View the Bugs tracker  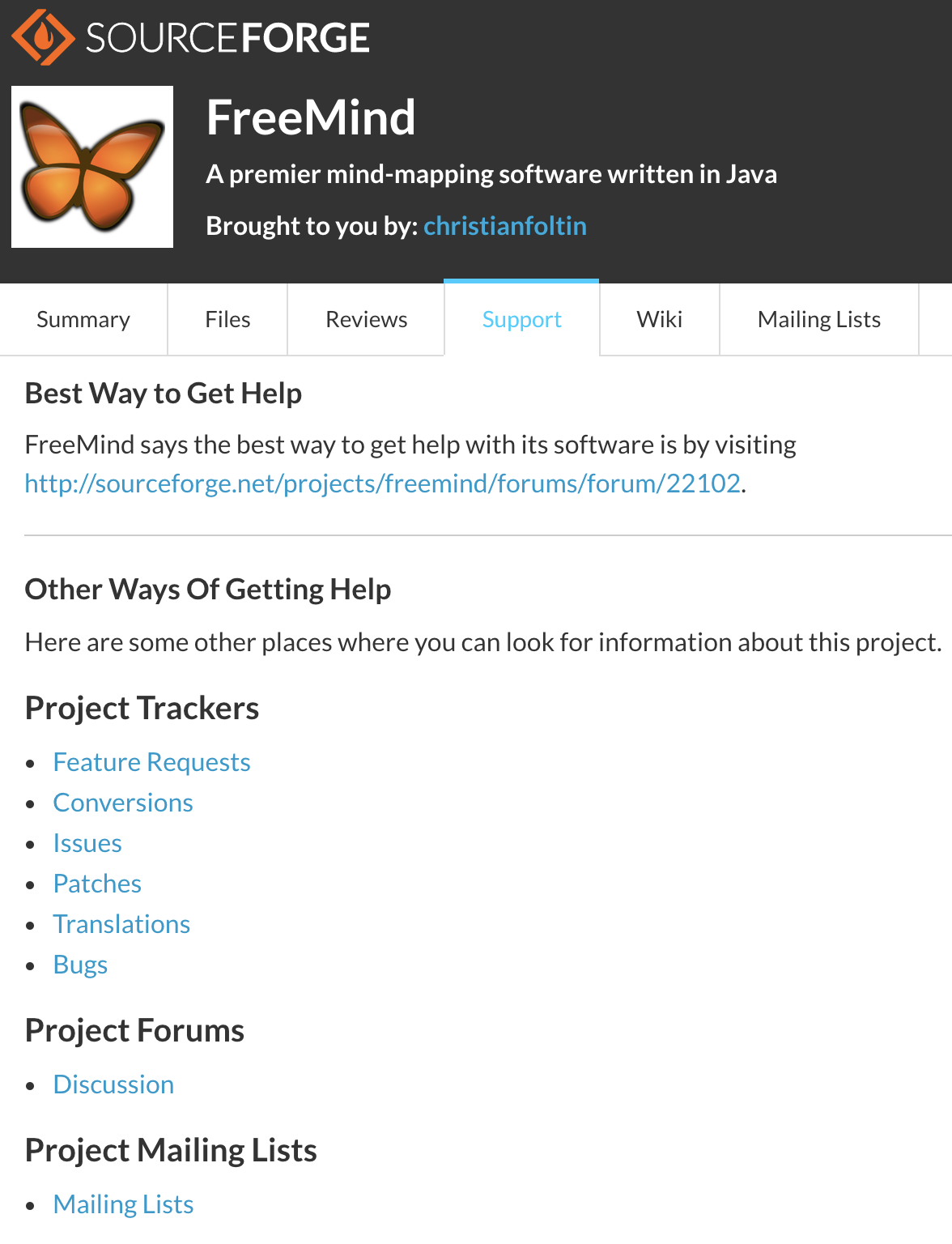80,965
